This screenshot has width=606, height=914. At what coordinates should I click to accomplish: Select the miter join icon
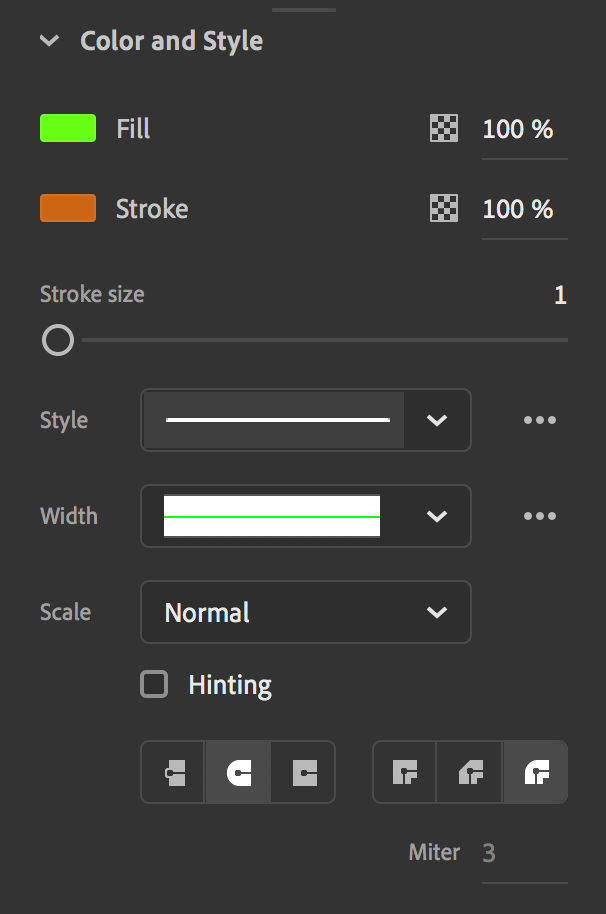[x=405, y=773]
